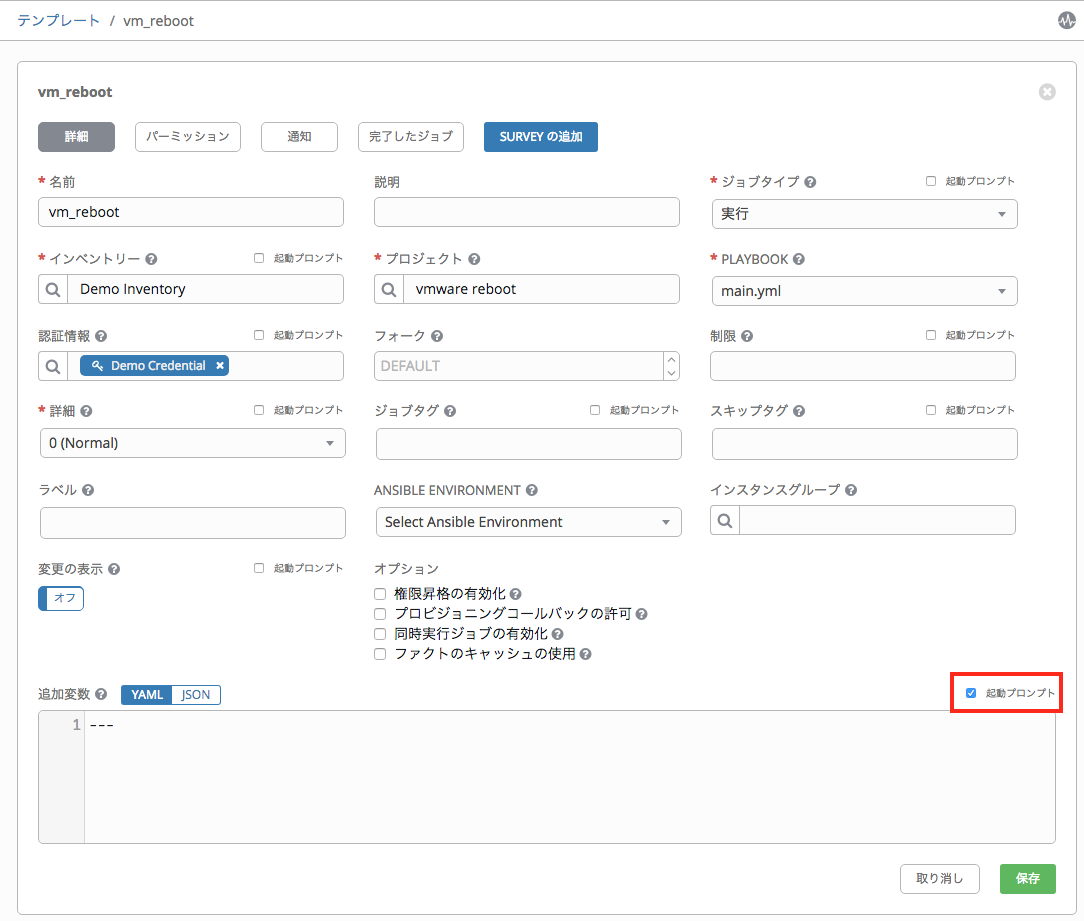Open inventory lookup search icon

53,290
